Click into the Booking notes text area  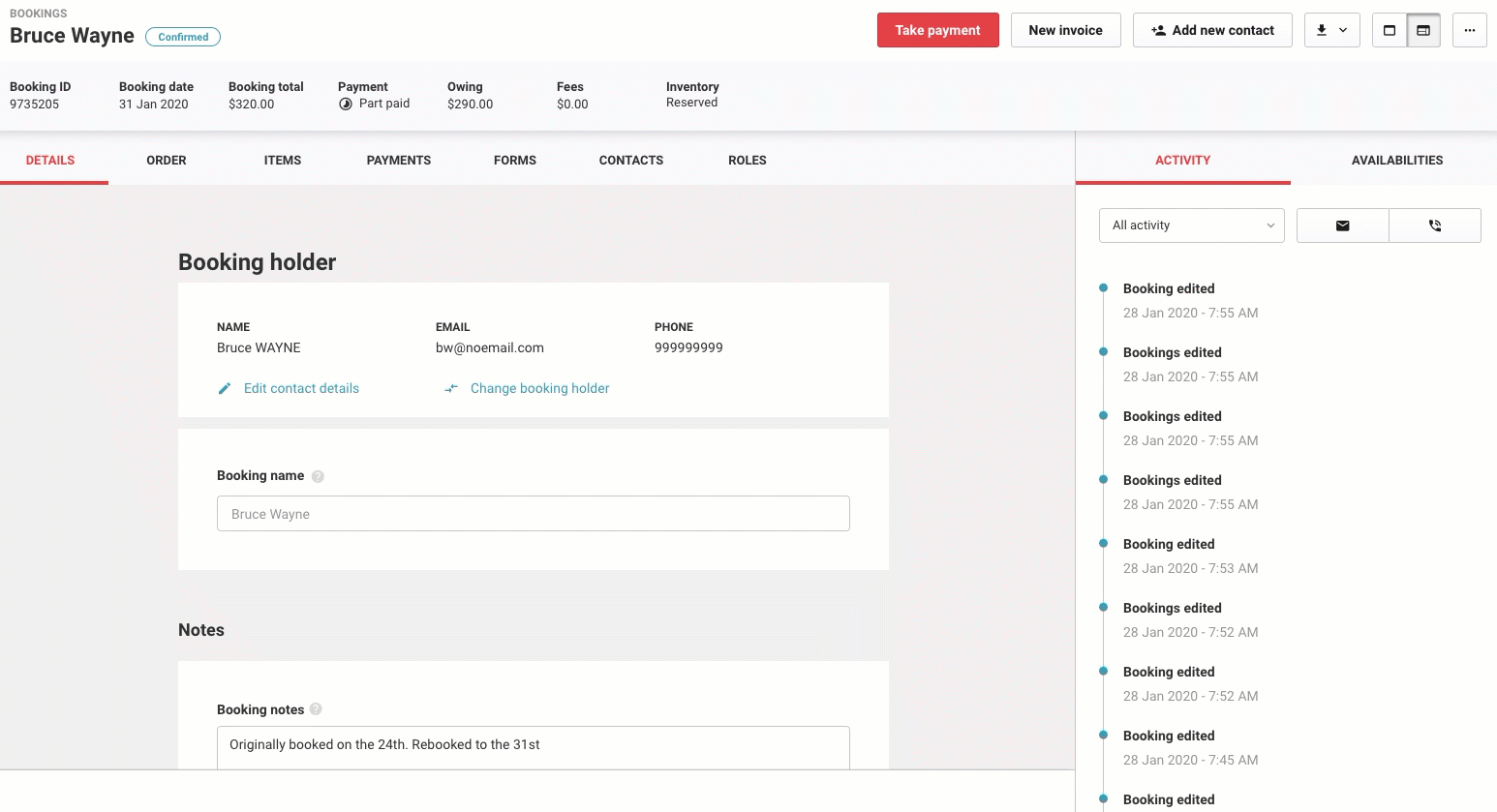click(534, 747)
